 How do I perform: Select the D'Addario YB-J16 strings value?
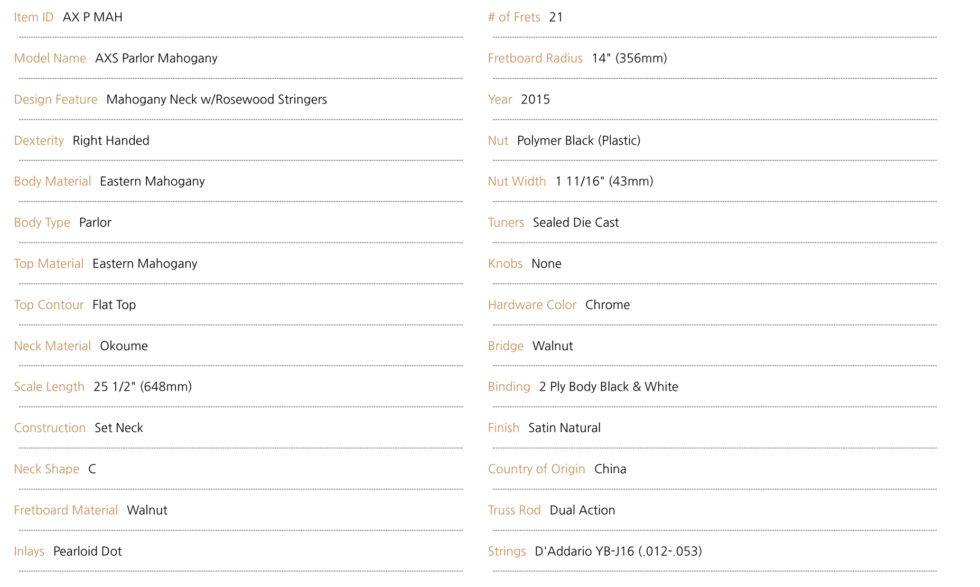pyautogui.click(x=618, y=551)
